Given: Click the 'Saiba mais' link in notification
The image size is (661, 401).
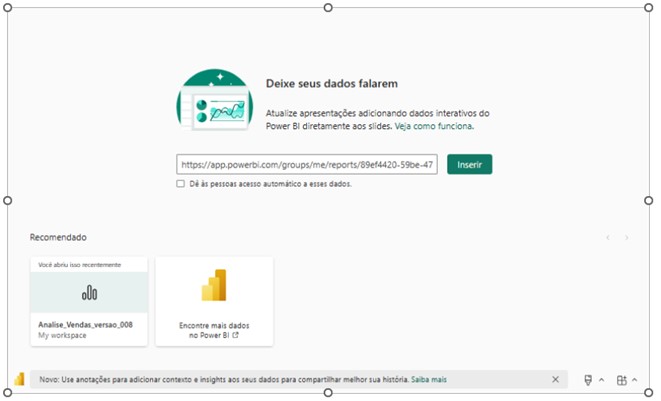Looking at the screenshot, I should [429, 379].
